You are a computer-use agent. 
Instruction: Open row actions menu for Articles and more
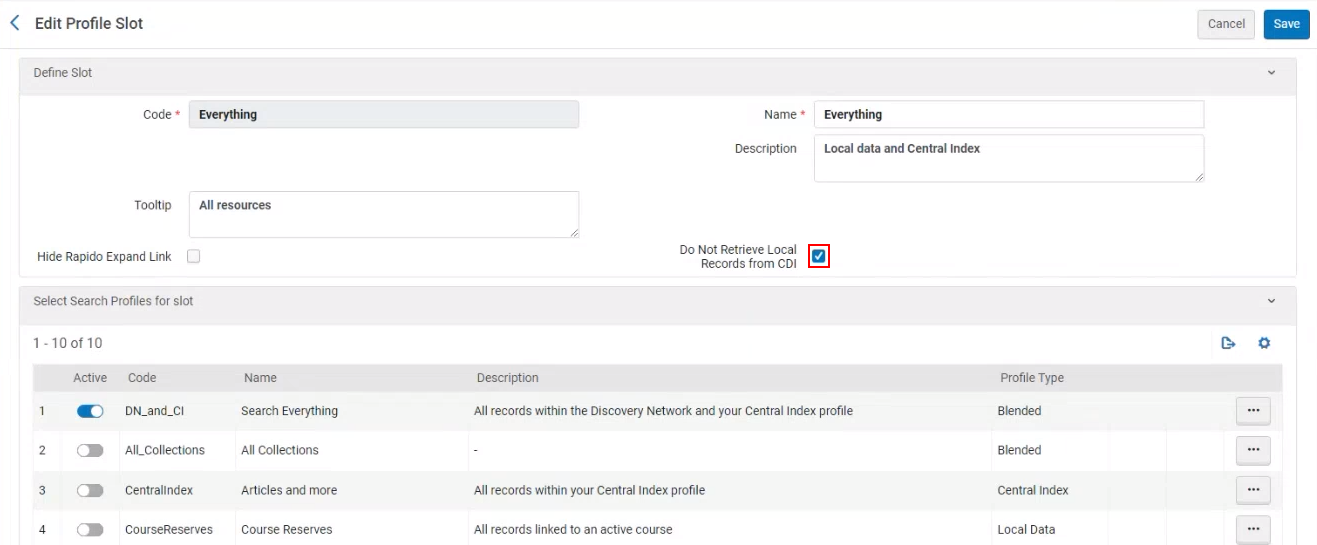(1253, 490)
